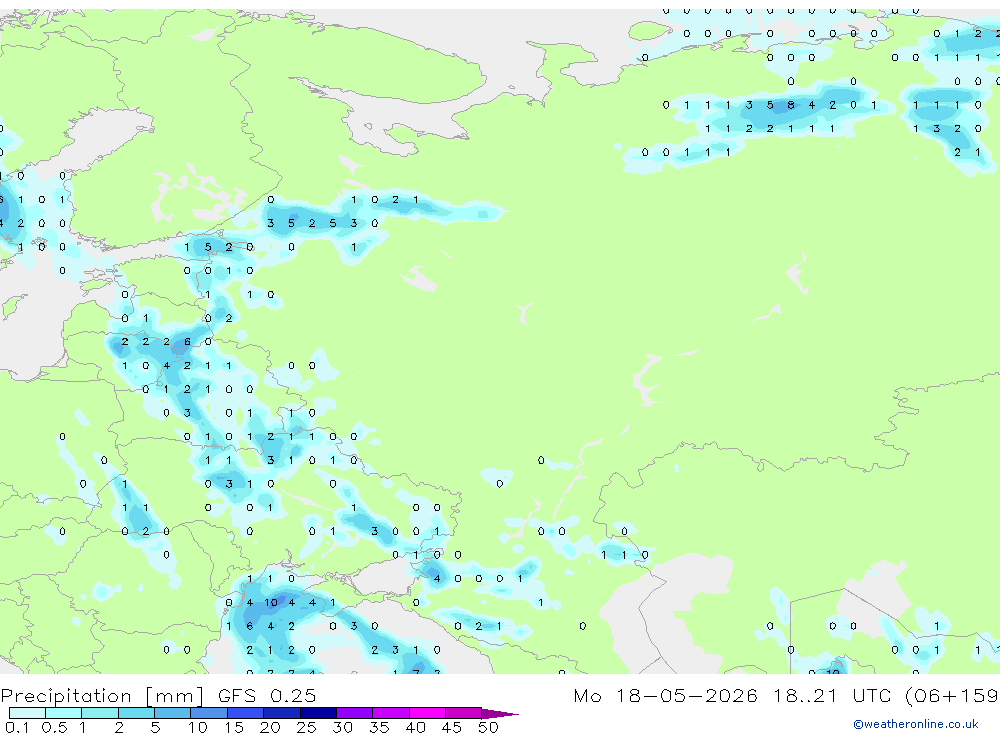Click legend label "10" under color bar
The width and height of the screenshot is (1000, 733).
point(197,727)
